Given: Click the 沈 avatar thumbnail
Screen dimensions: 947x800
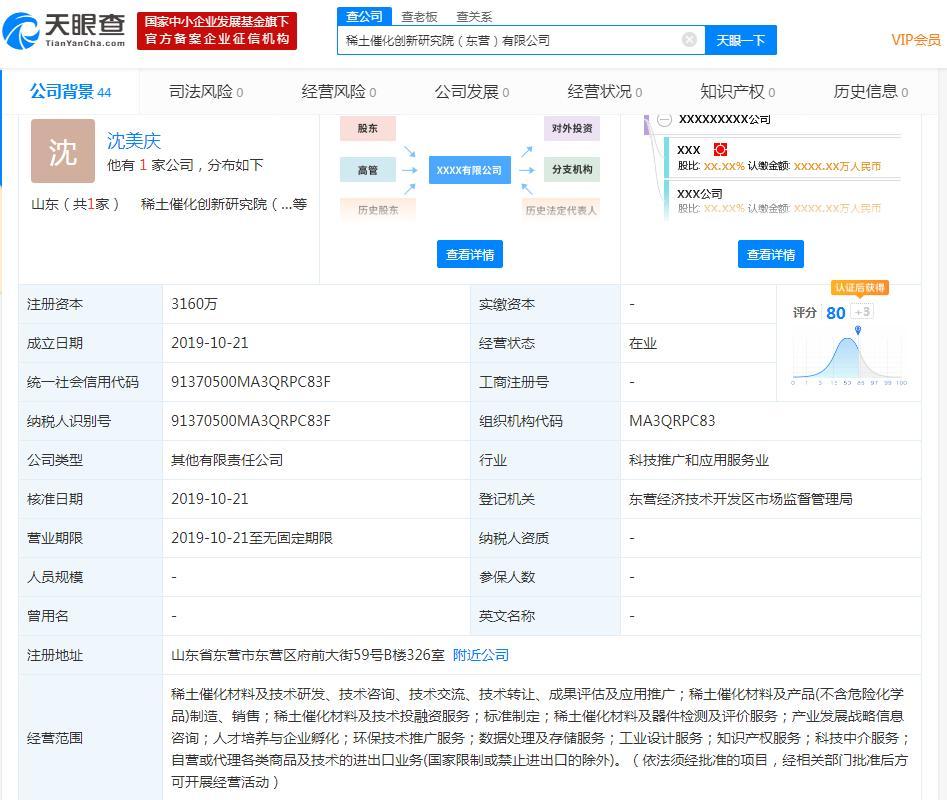Looking at the screenshot, I should 63,151.
